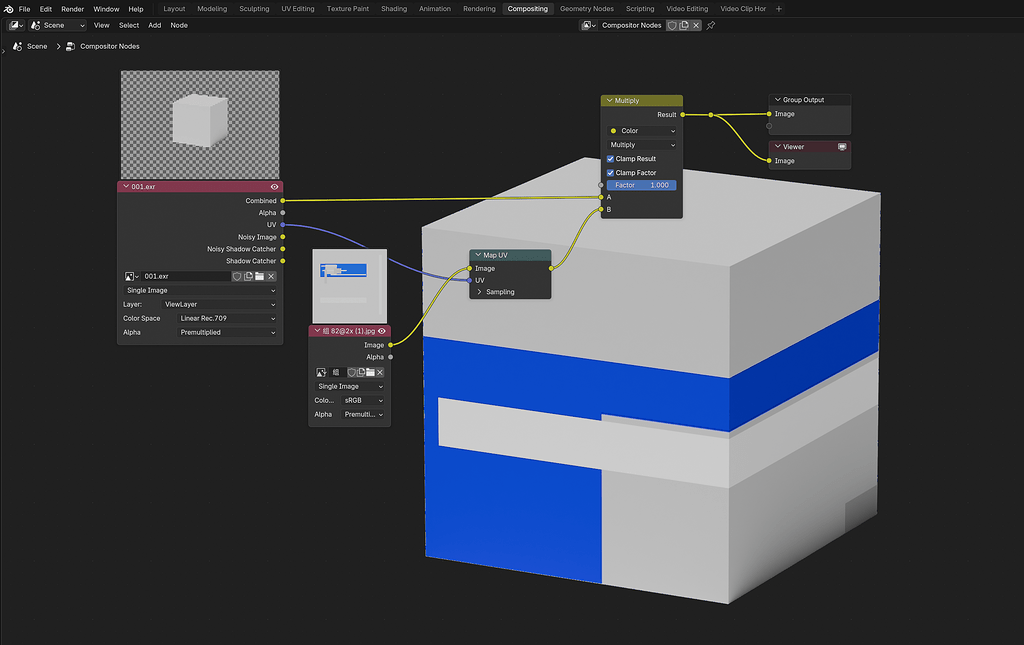Screen dimensions: 1024x645
Task: Duplicate the jpg node image datablock
Action: tap(360, 372)
